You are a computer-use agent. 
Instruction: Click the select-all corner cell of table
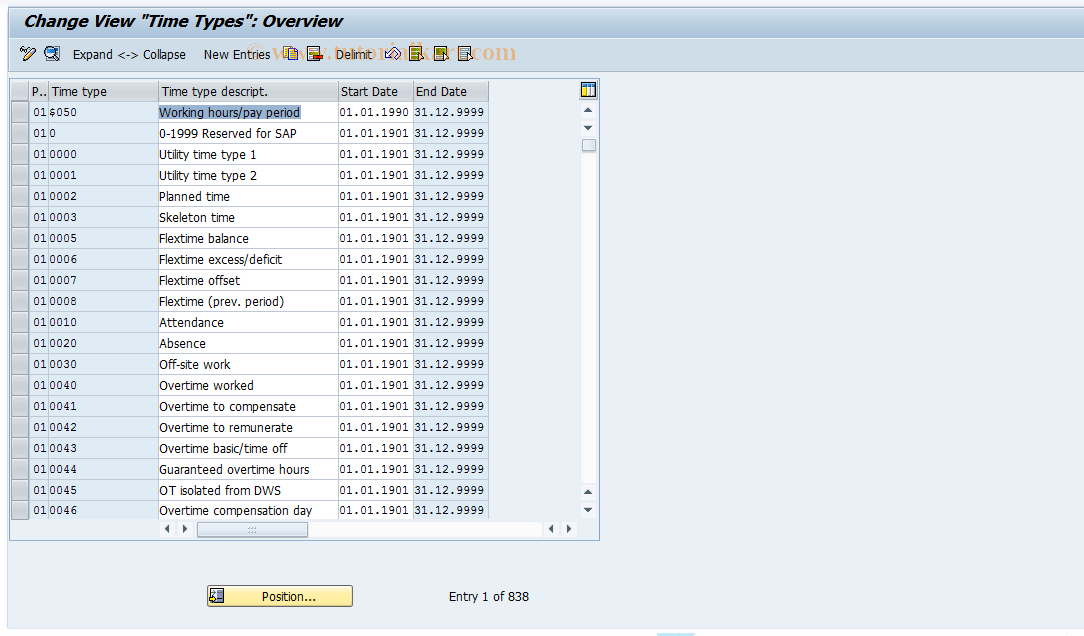[x=20, y=91]
